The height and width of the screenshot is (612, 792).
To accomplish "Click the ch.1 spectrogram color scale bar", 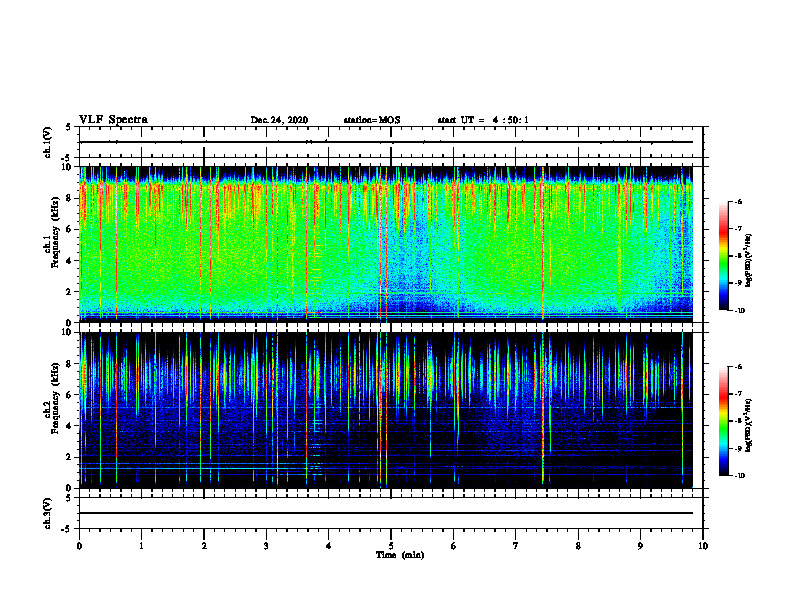I will point(724,256).
